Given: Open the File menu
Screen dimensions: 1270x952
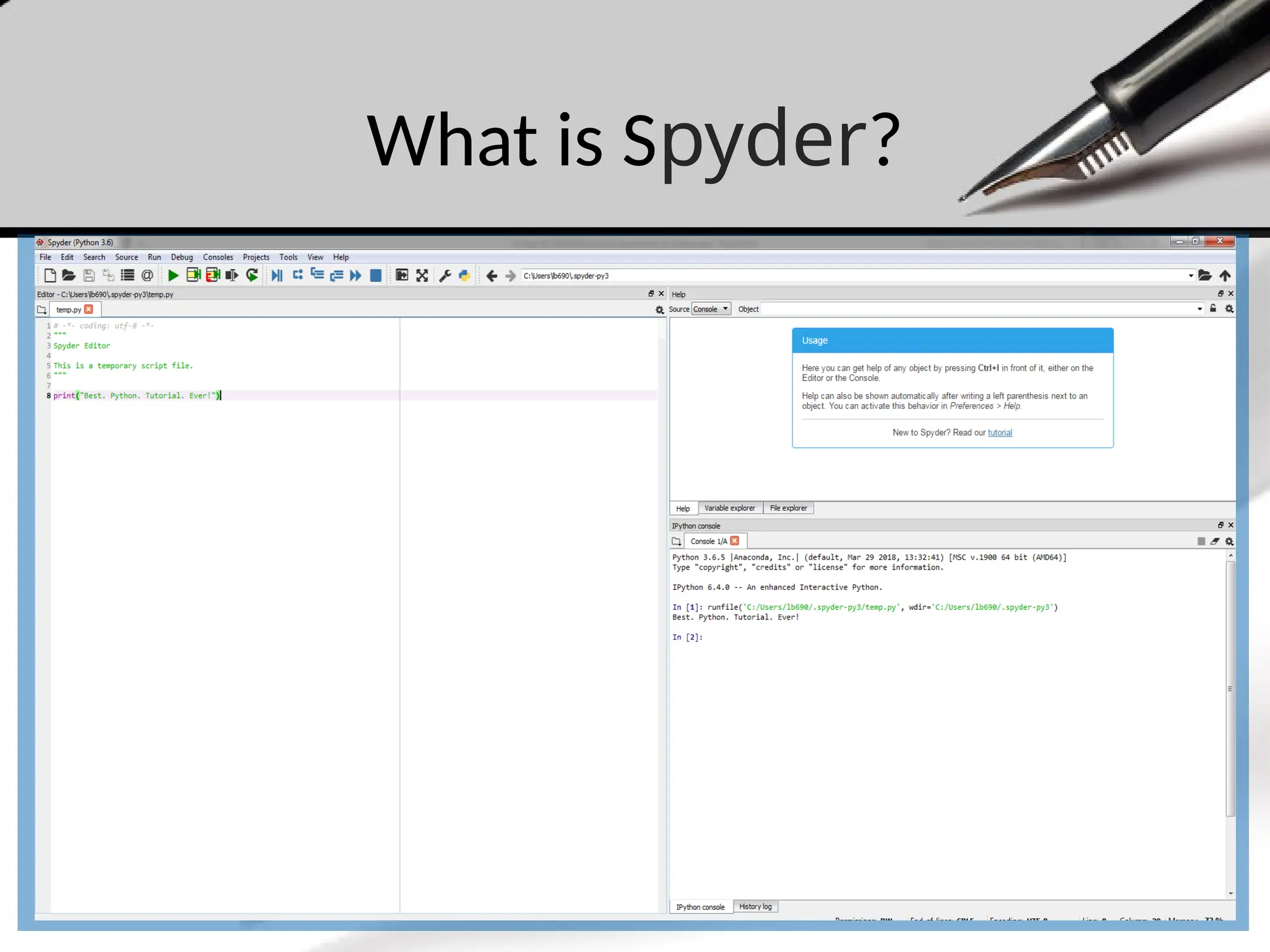Looking at the screenshot, I should (45, 257).
